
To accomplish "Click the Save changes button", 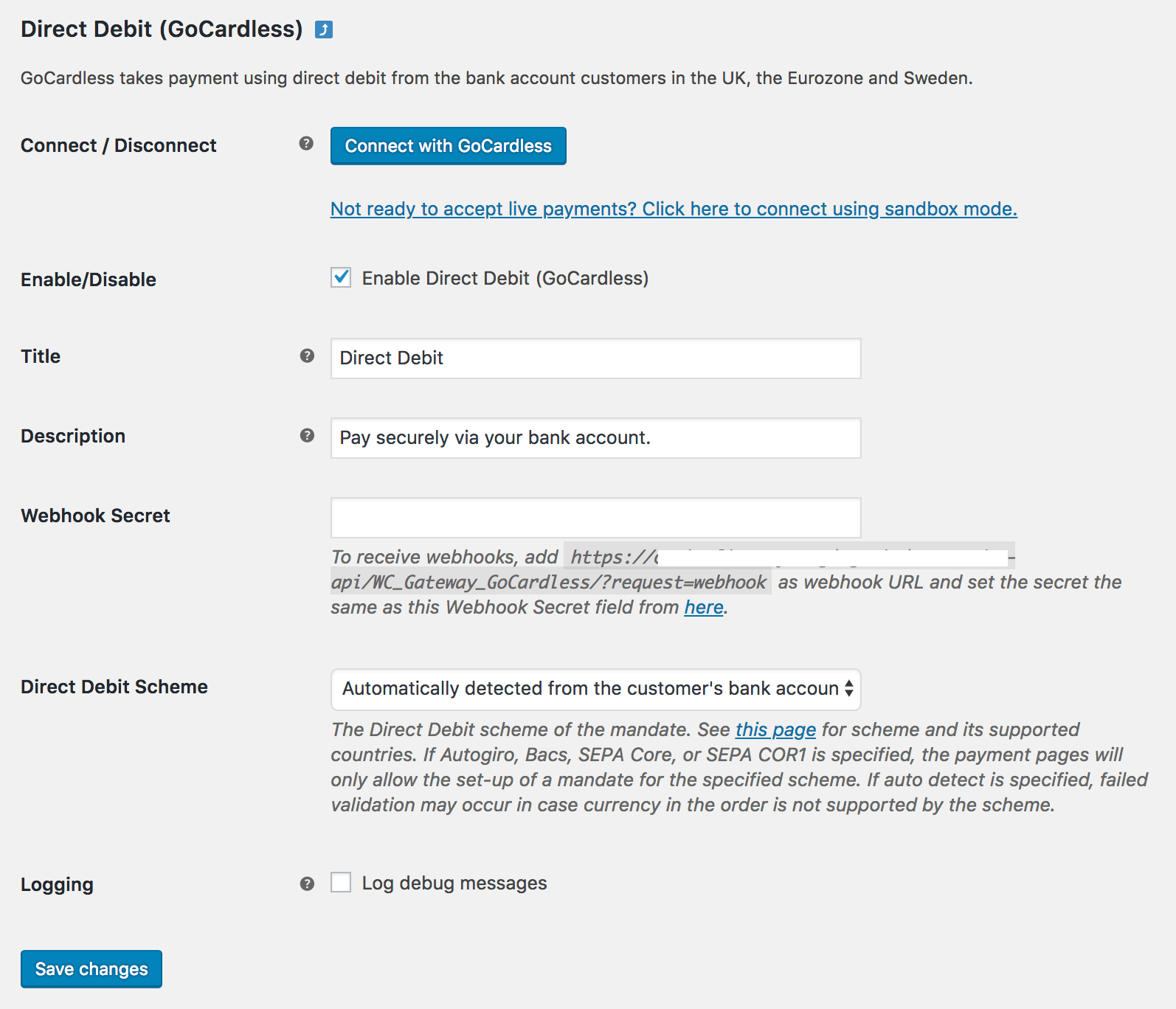I will 91,969.
